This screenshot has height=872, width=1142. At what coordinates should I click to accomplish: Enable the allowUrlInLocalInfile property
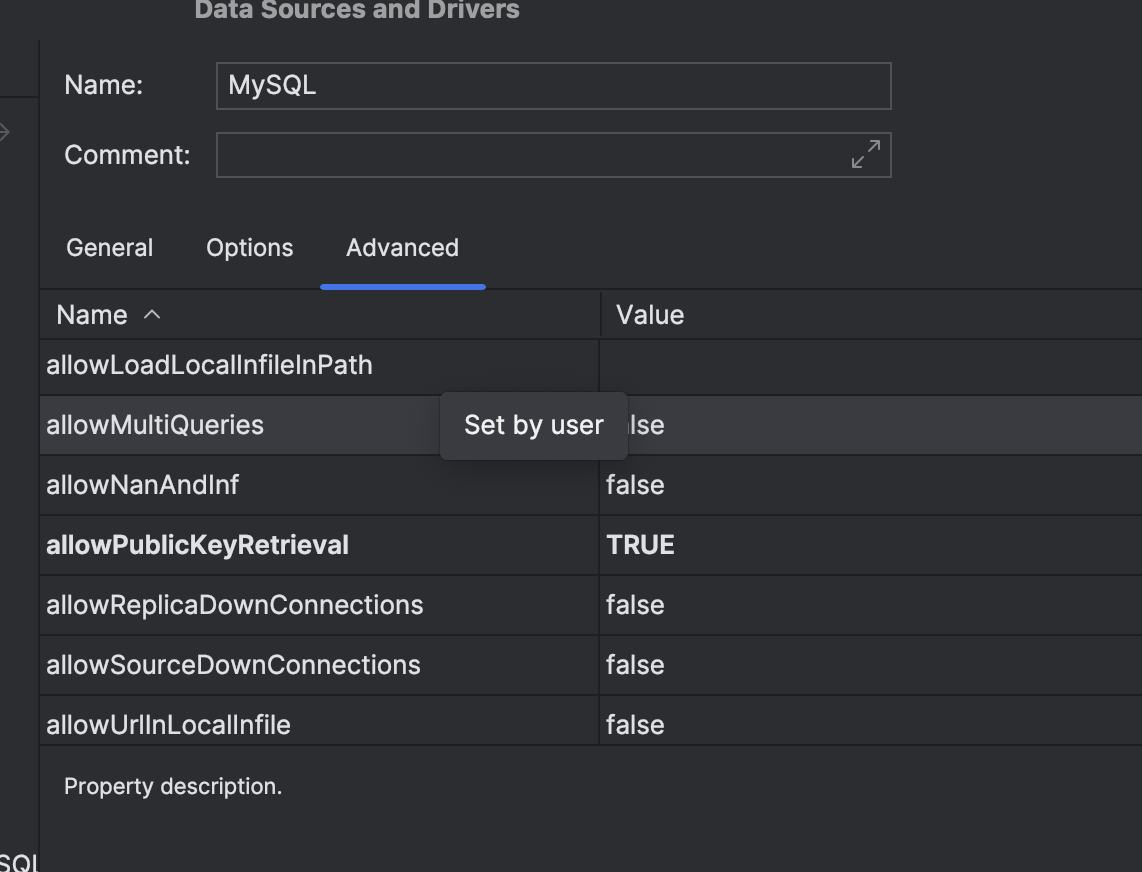(700, 724)
